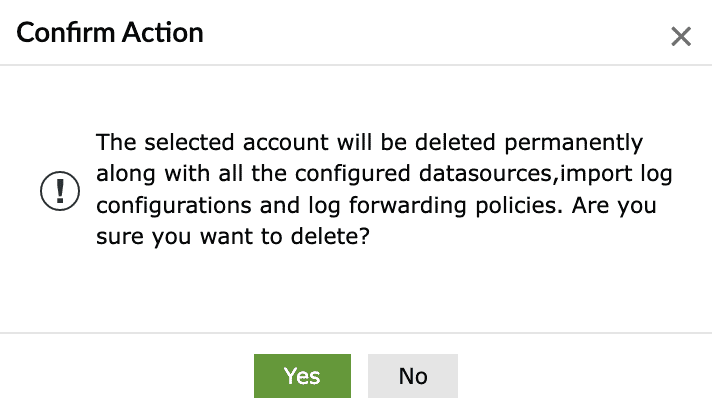This screenshot has width=712, height=416.
Task: Click the word "Action" in the title
Action: pyautogui.click(x=164, y=33)
